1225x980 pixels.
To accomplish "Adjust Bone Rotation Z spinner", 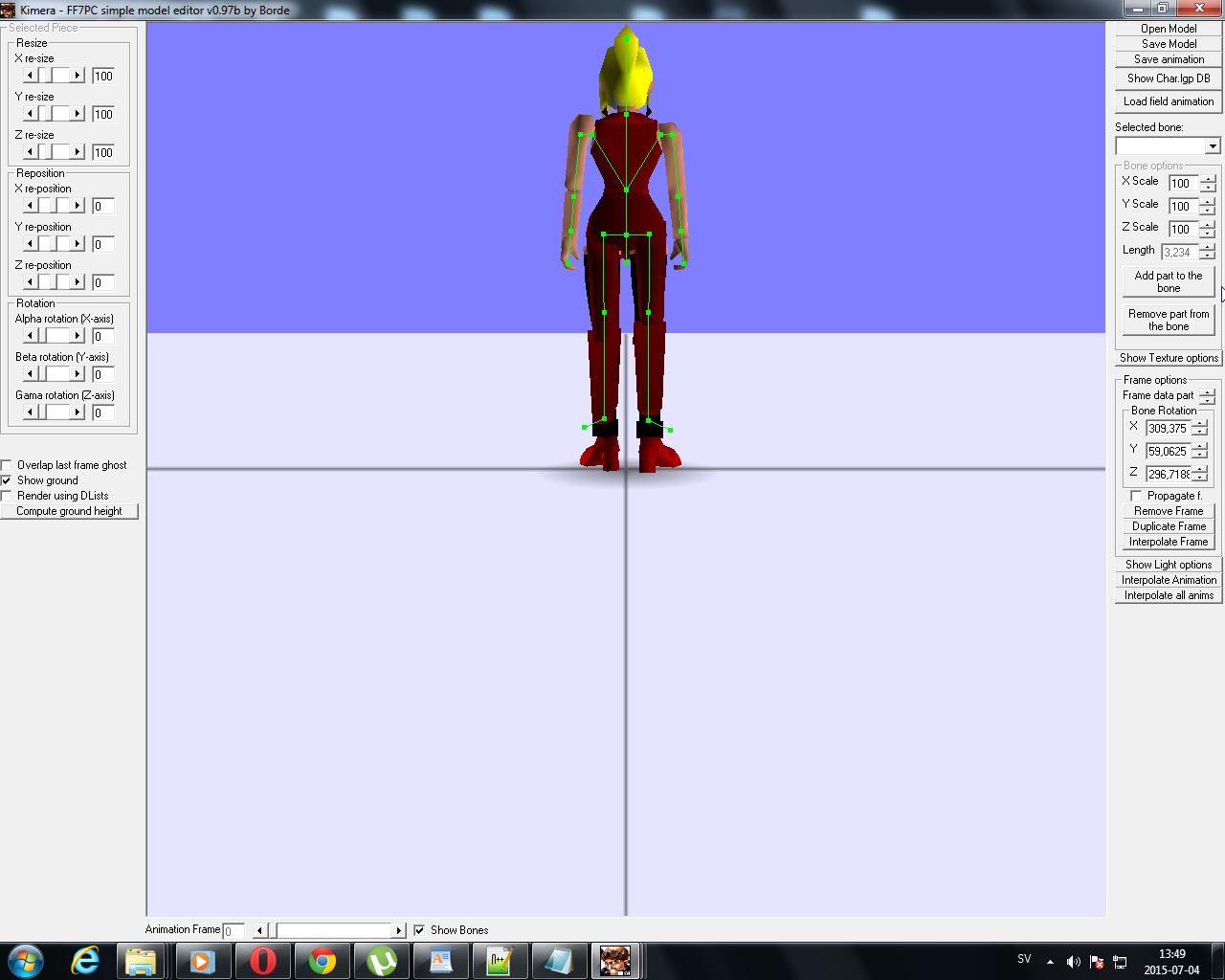I will (1199, 474).
